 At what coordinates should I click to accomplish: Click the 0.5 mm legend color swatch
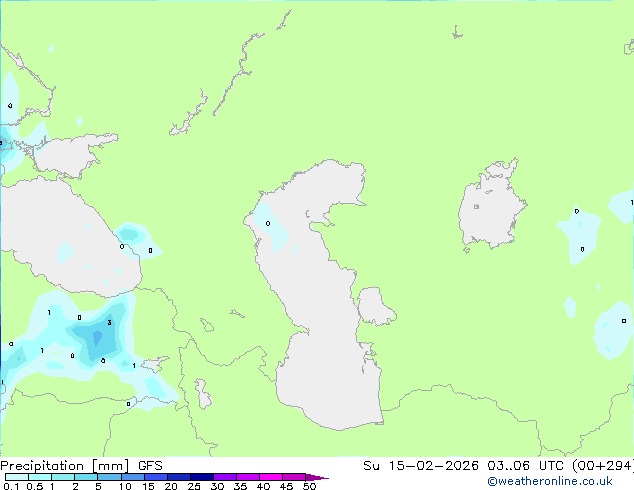coord(40,477)
